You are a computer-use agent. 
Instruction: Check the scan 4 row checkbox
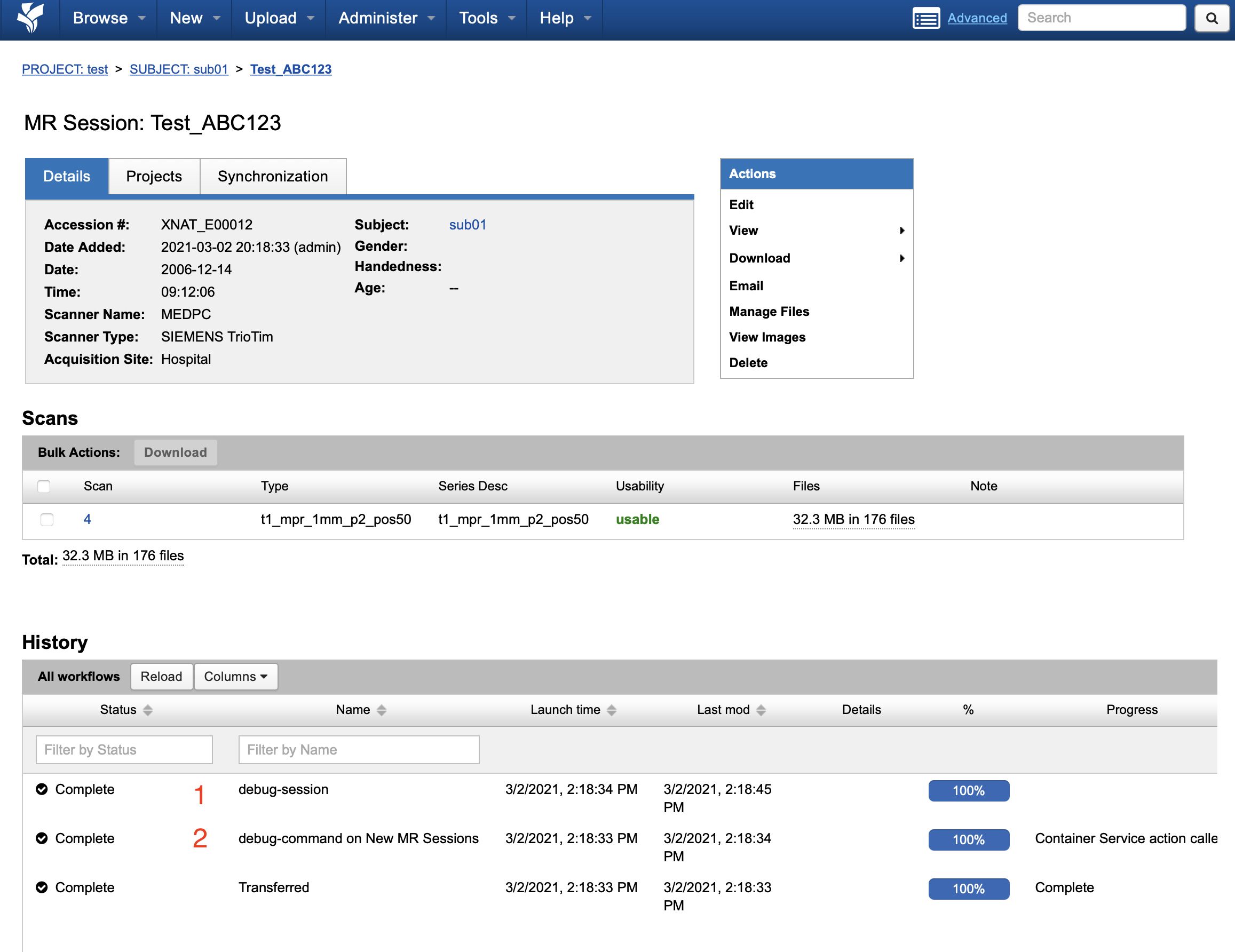pos(47,520)
